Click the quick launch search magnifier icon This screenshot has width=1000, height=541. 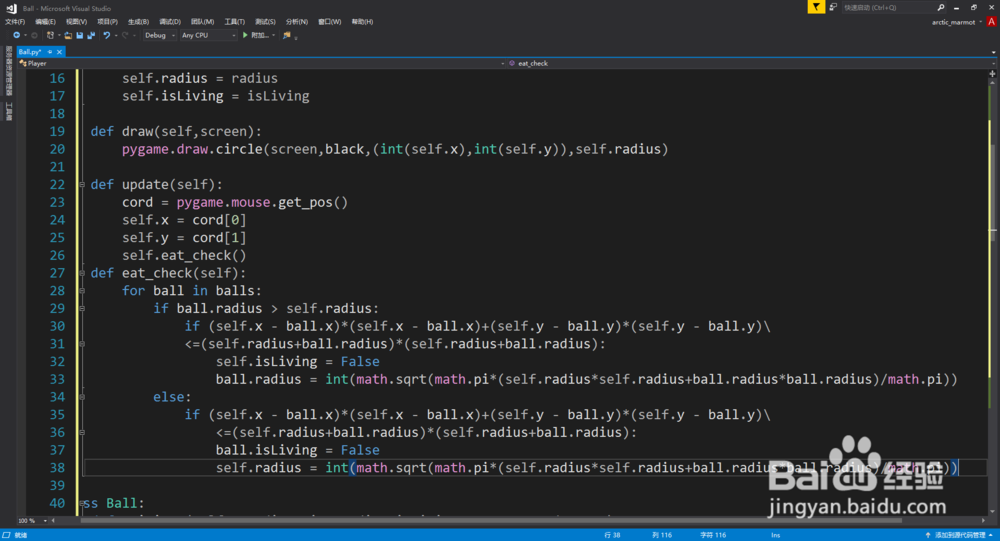point(941,8)
